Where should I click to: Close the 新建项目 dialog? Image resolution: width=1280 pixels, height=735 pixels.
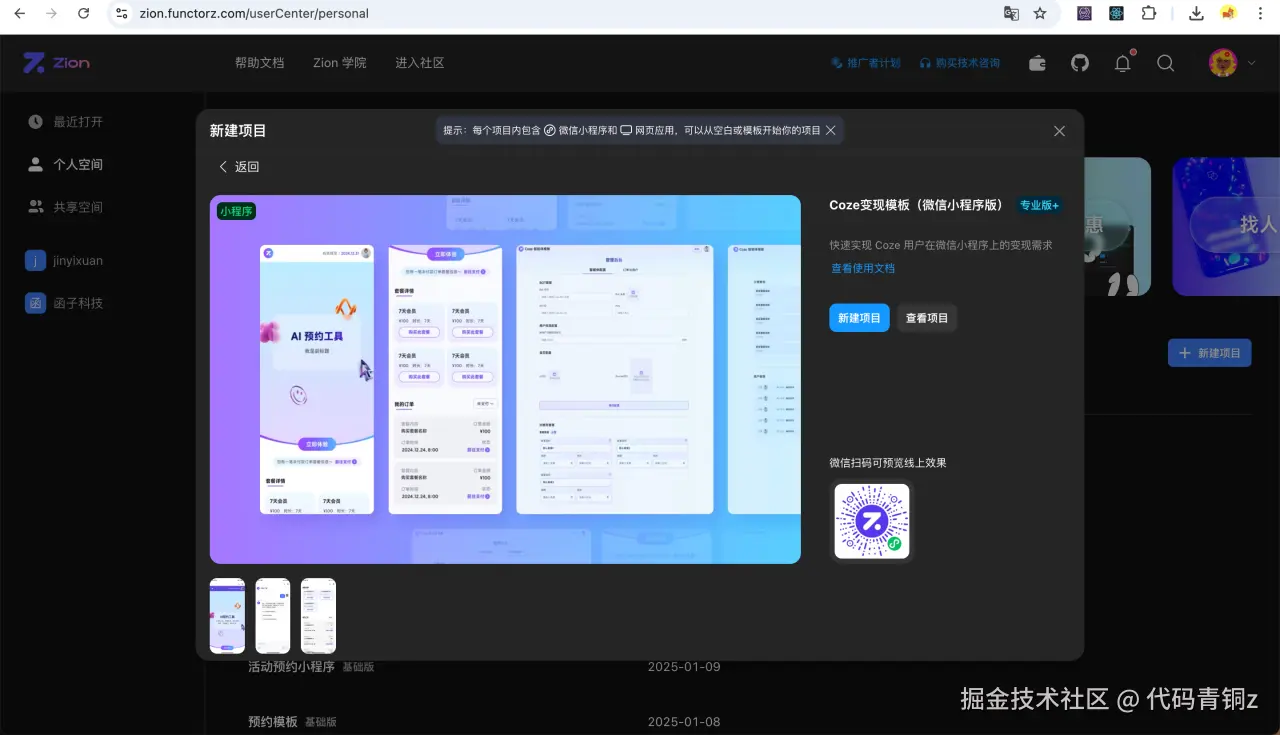point(1060,131)
